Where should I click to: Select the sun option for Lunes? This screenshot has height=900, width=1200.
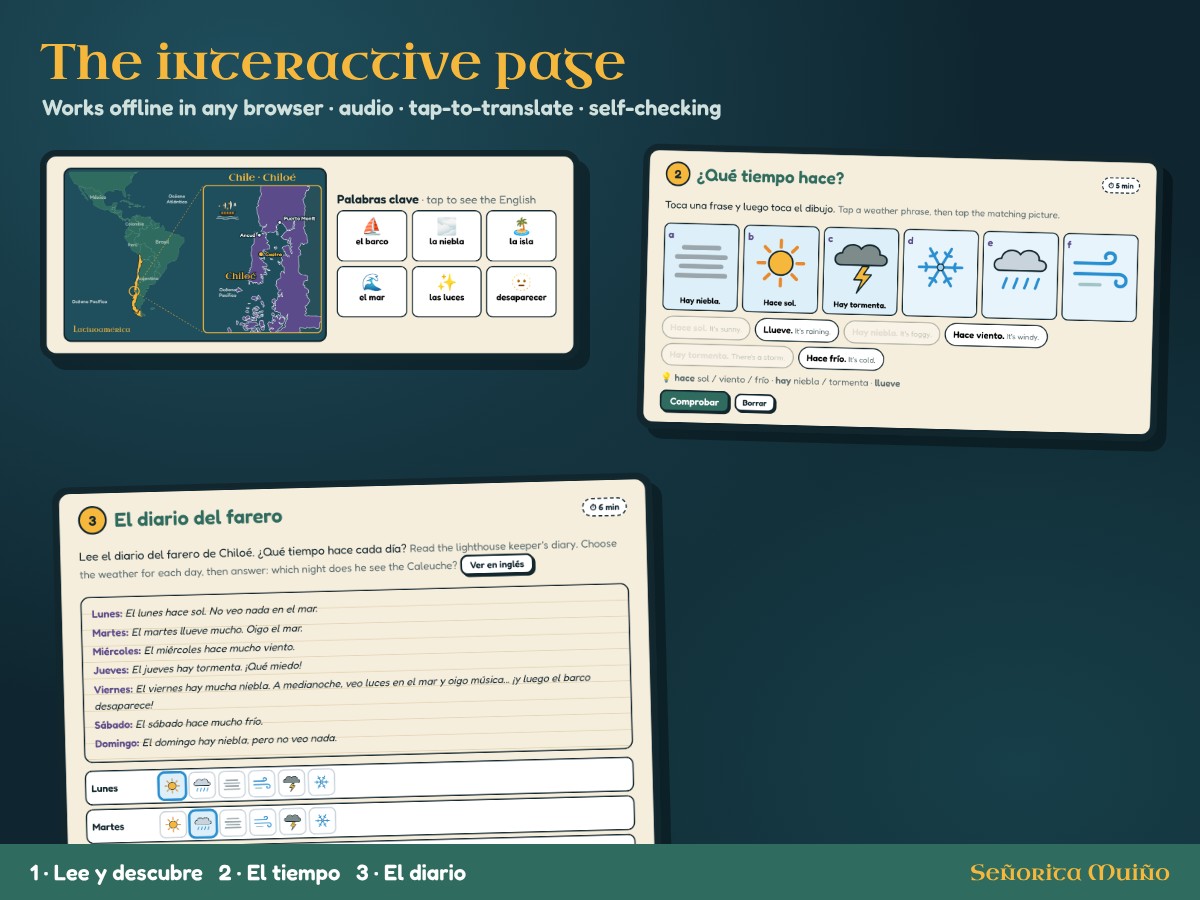point(172,786)
